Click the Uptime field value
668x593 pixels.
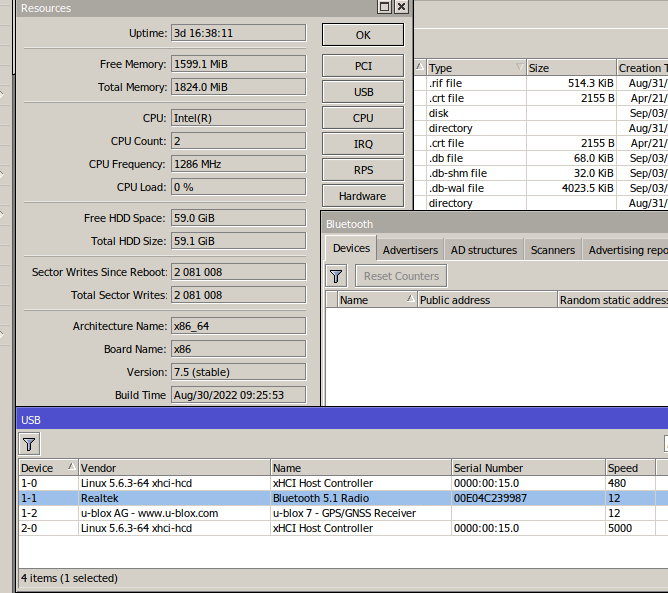[239, 33]
